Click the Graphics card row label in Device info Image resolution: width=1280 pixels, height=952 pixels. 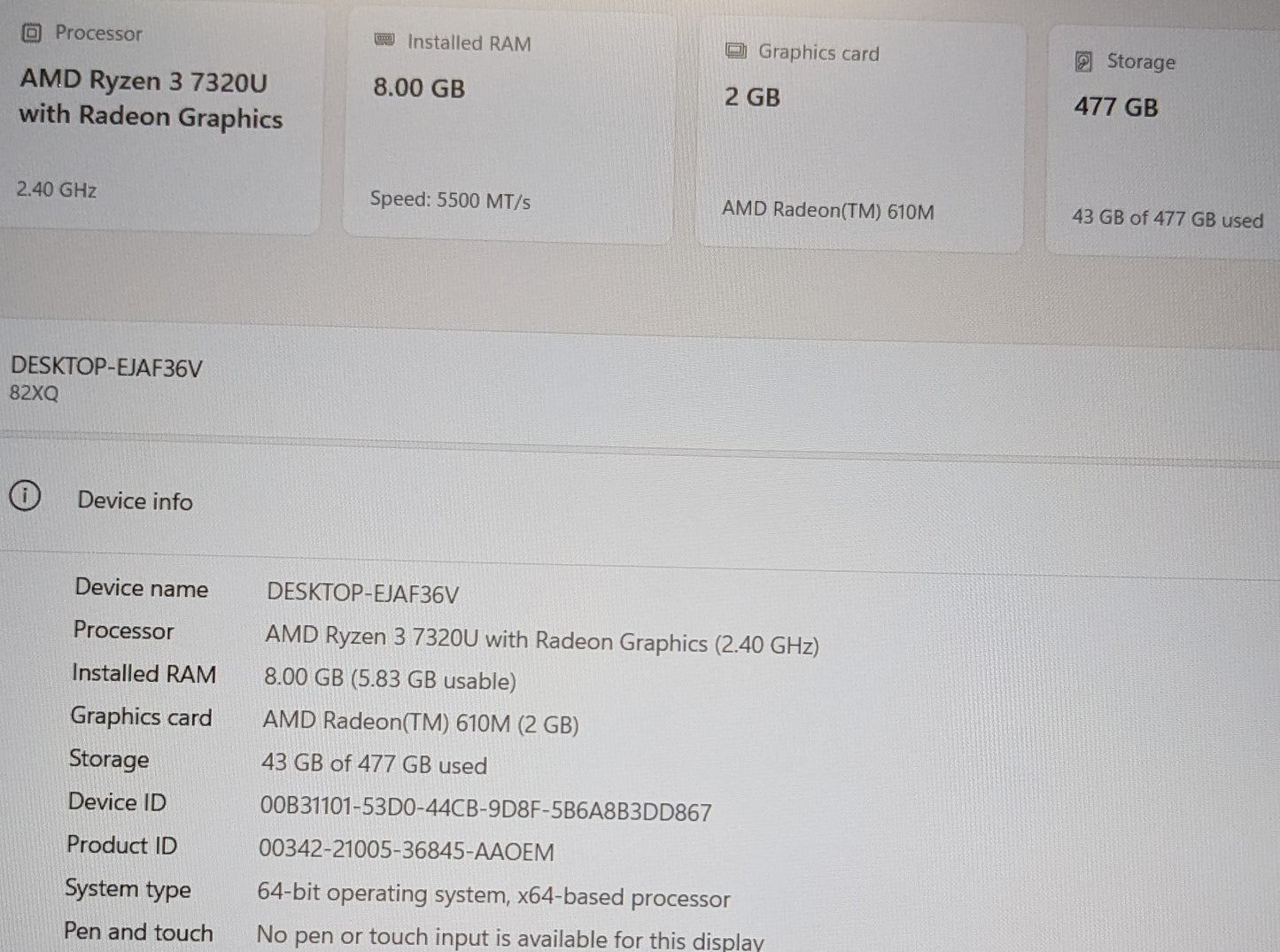point(141,717)
